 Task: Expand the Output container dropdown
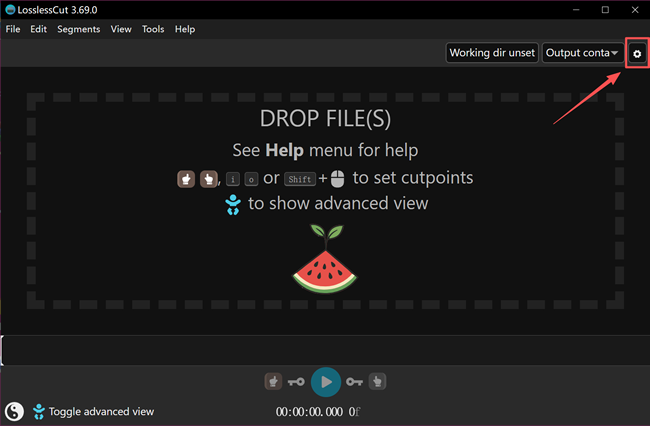point(582,53)
